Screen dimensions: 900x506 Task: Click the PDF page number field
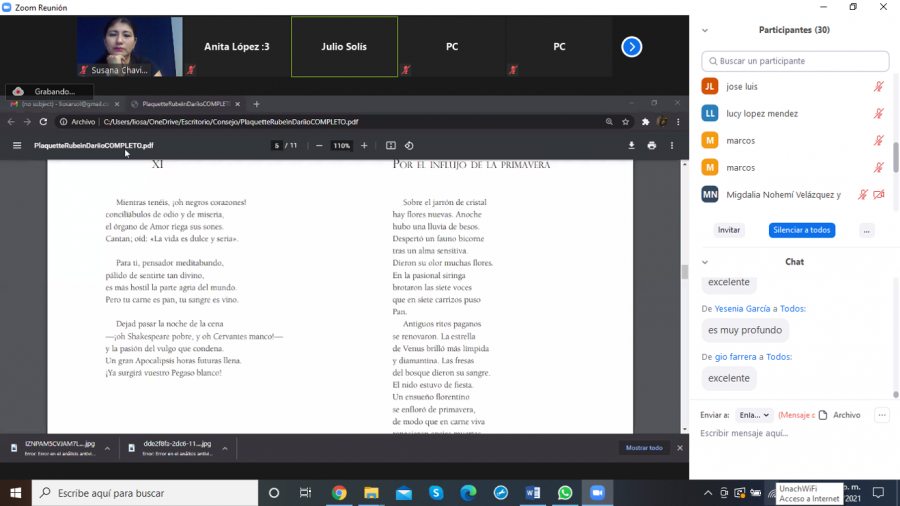pyautogui.click(x=277, y=146)
